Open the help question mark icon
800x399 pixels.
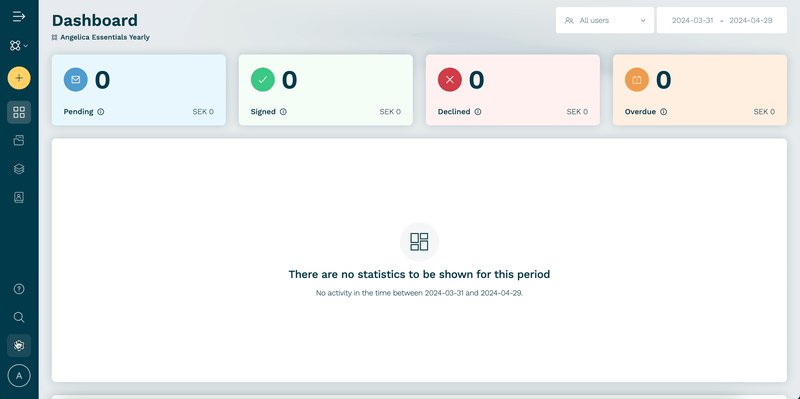tap(19, 289)
